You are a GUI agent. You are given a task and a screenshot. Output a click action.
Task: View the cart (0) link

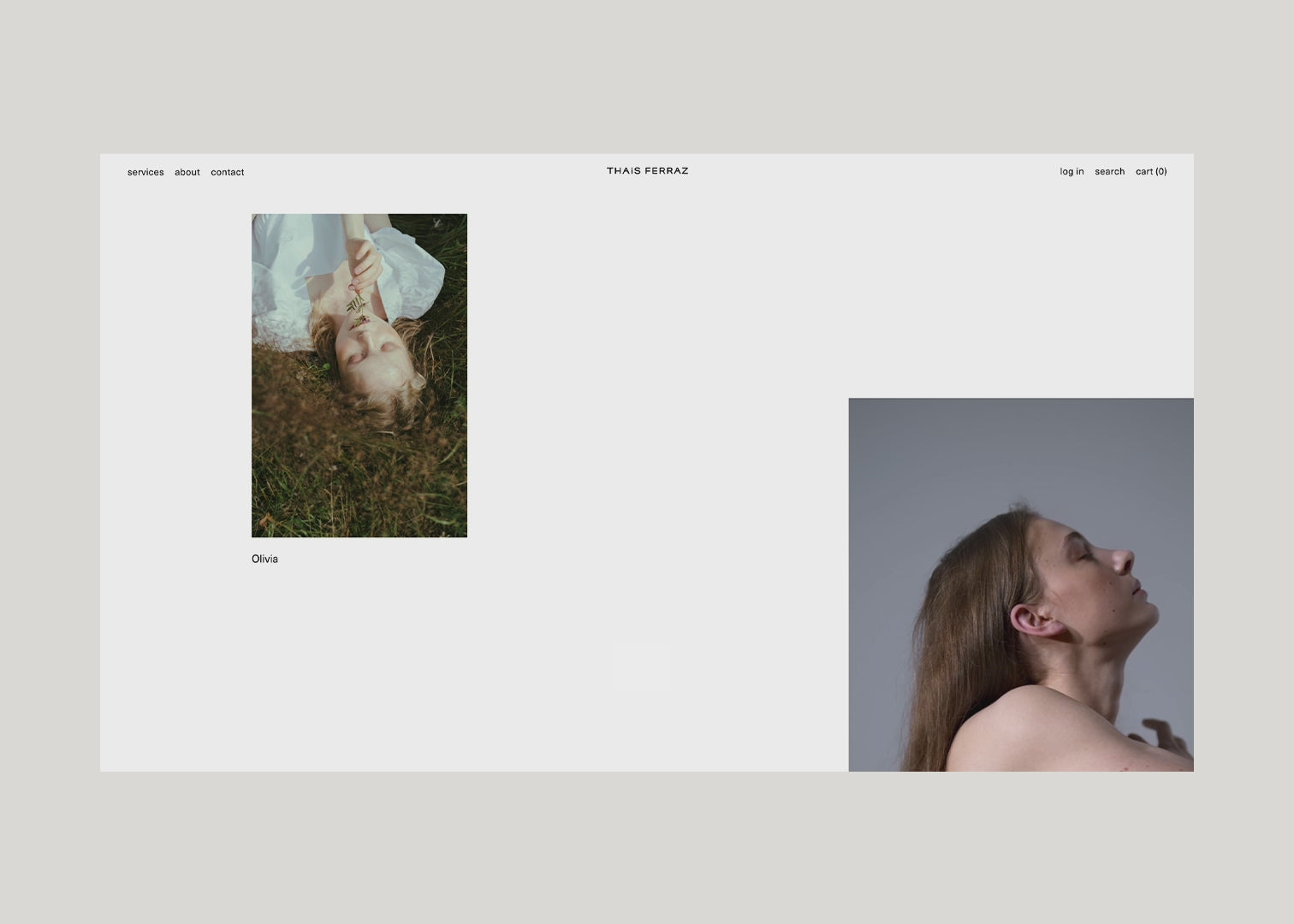1151,171
